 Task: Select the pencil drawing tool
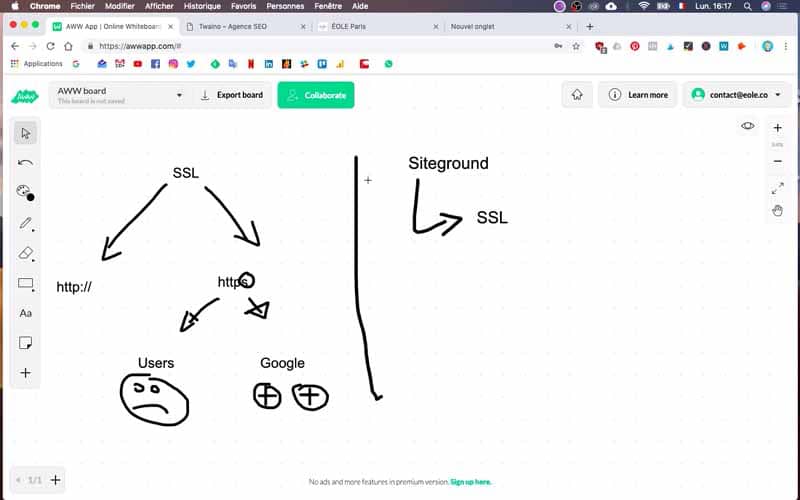pyautogui.click(x=25, y=223)
